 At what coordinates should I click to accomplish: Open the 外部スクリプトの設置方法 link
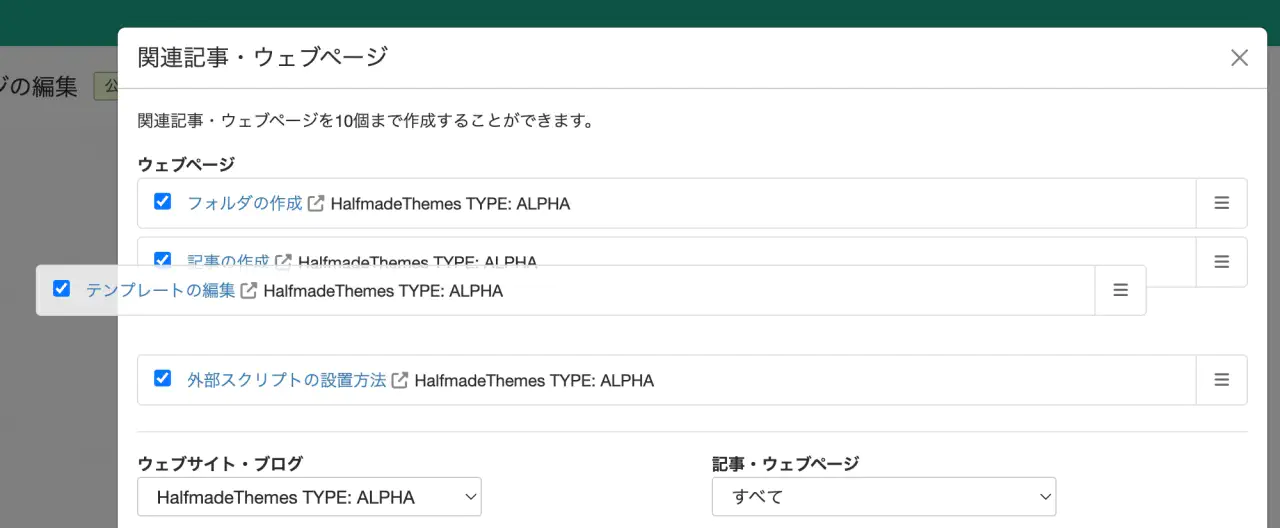[286, 381]
